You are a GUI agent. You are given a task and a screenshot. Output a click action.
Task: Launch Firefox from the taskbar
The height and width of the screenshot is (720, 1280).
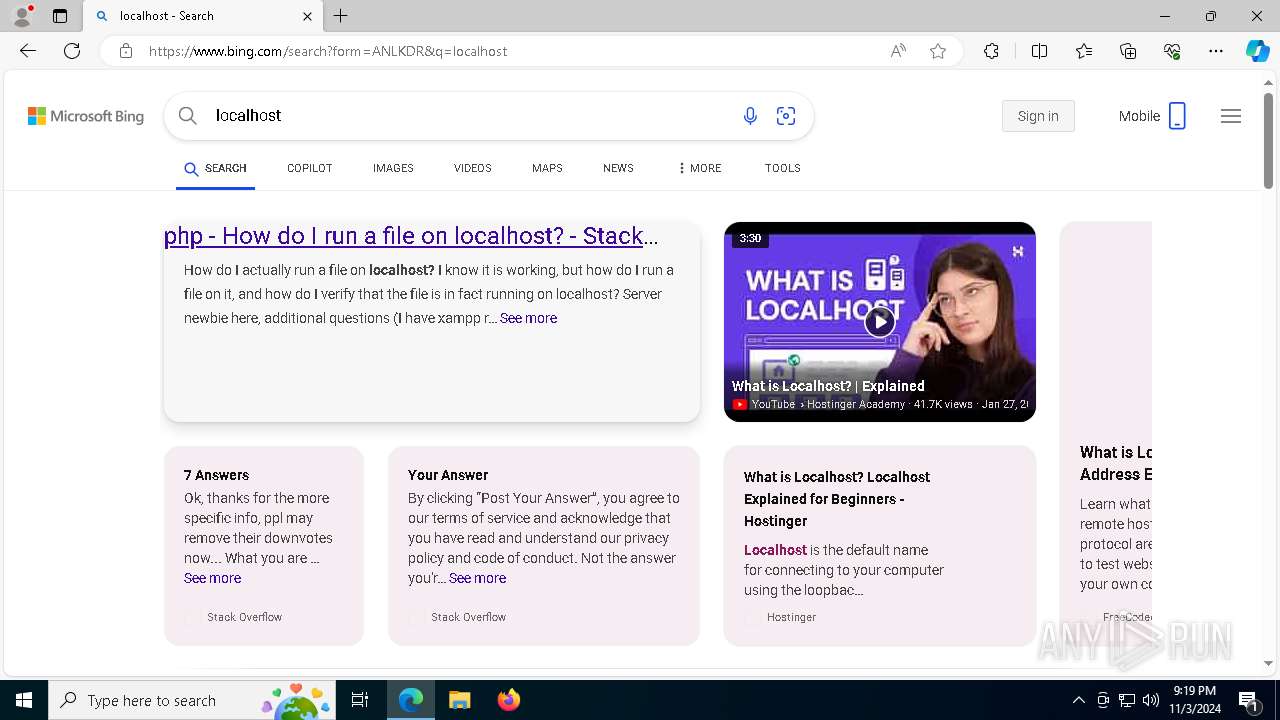click(509, 700)
